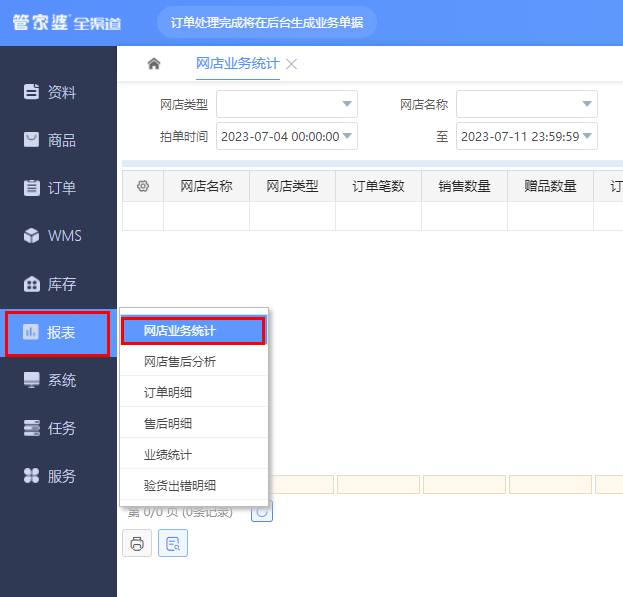Sort by the 网店类型 column header

click(292, 186)
